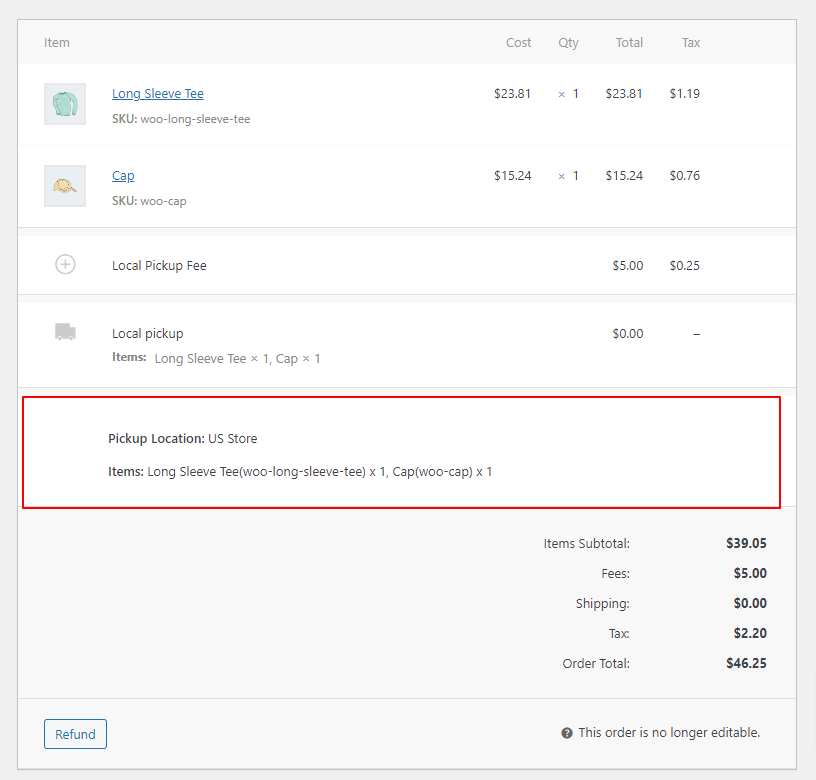
Task: Open the Long Sleeve Tee product link
Action: 157,94
